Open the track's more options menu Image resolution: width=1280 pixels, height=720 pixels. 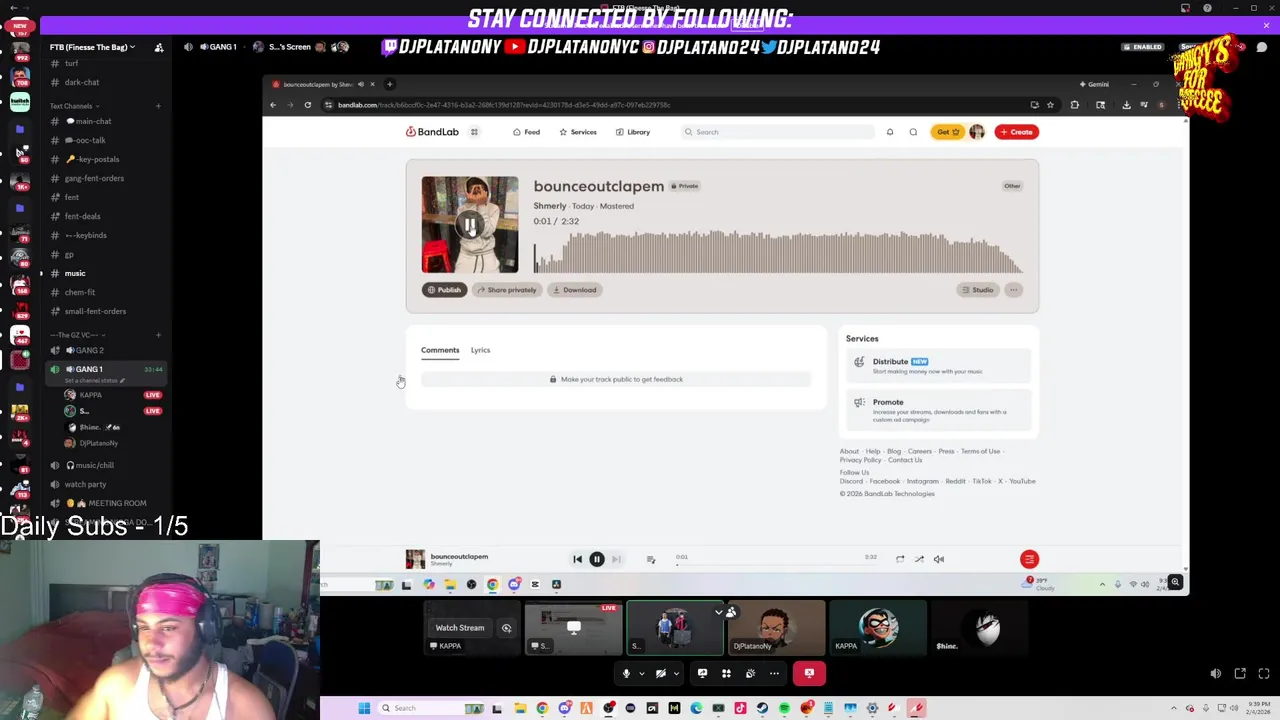[1014, 290]
